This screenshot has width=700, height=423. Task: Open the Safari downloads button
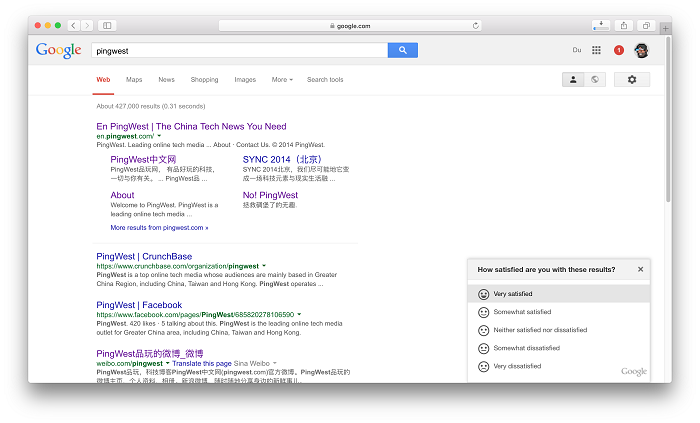coord(601,25)
